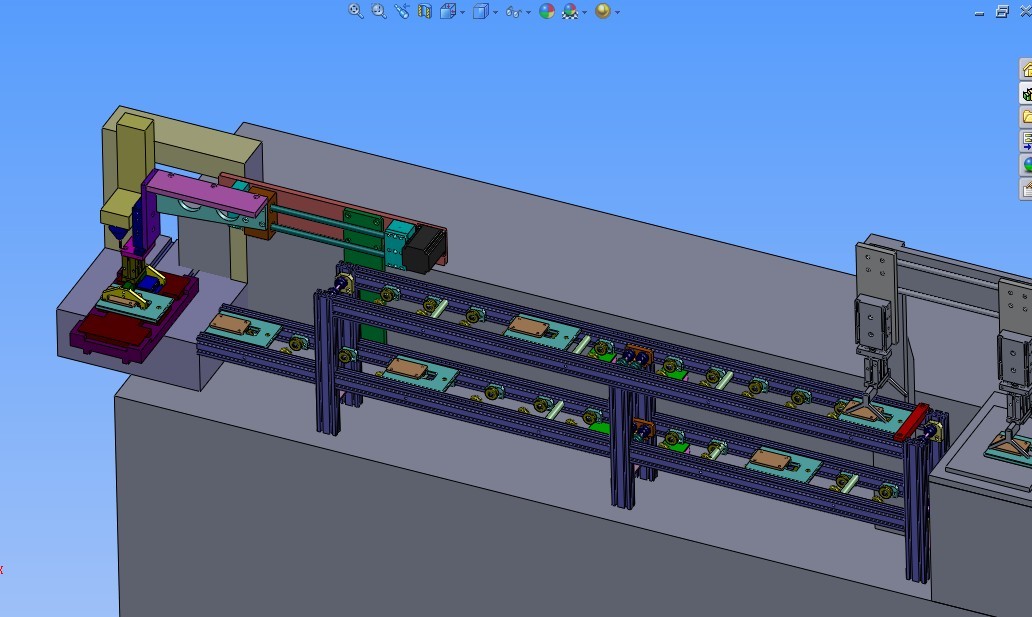Click the Apply Scene icon

(x=570, y=11)
